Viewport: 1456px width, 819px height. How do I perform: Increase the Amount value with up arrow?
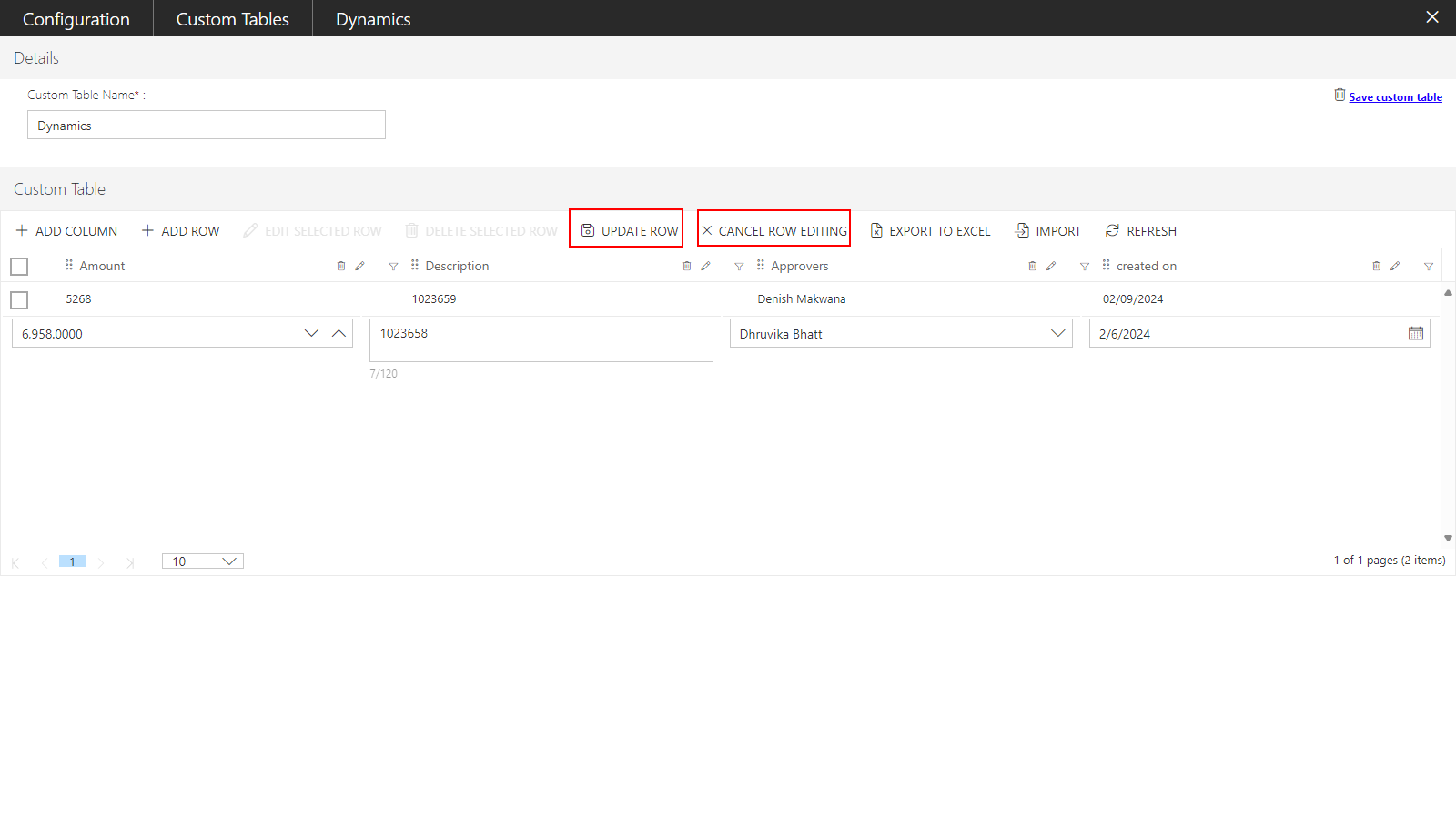coord(339,333)
